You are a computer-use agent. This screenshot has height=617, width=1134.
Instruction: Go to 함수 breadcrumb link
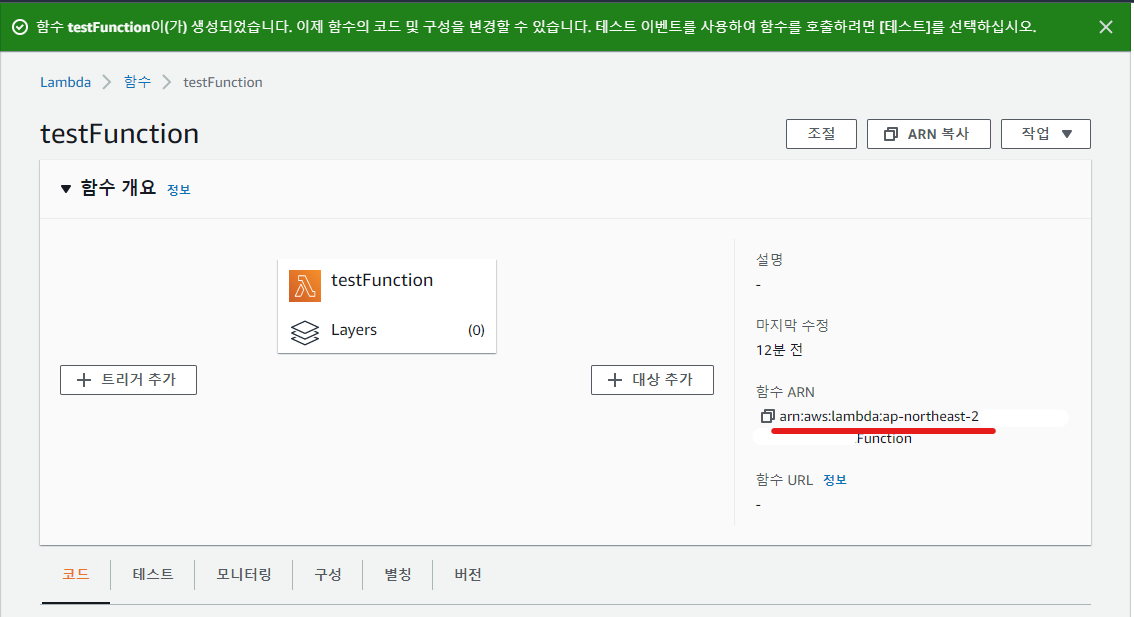pos(137,82)
